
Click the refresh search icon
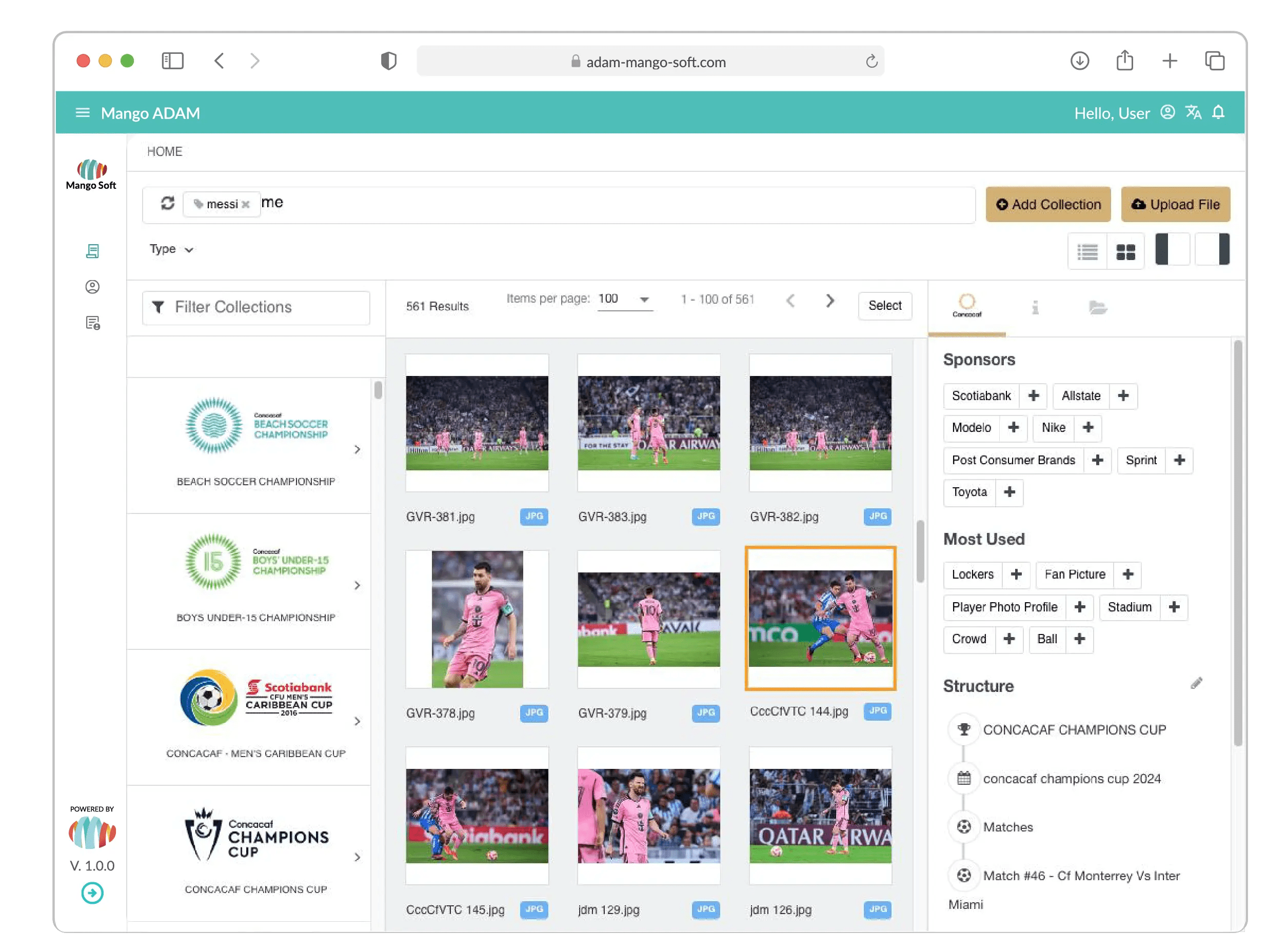coord(167,203)
